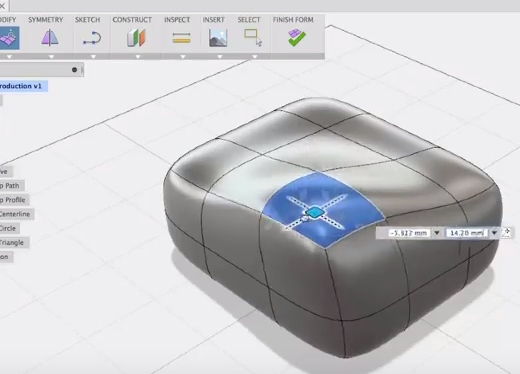Select the Modify edit form icon
520x374 pixels.
[x=9, y=38]
